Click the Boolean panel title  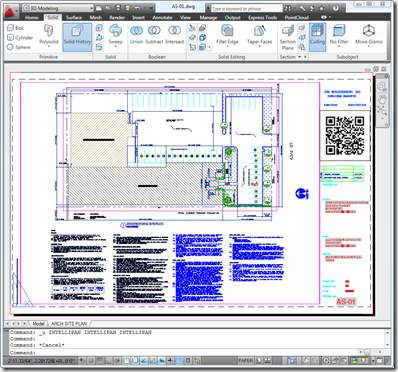(157, 57)
